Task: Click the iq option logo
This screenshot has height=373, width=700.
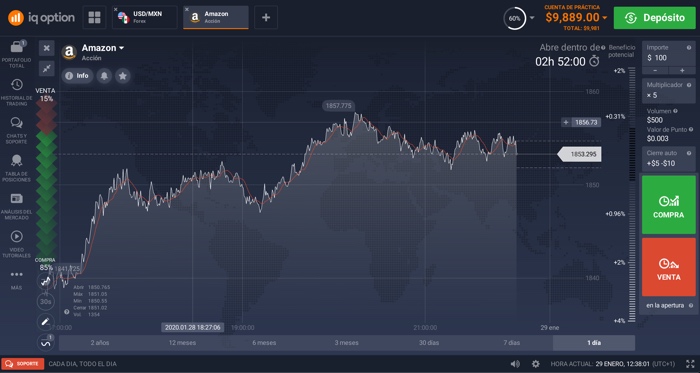Action: point(41,18)
